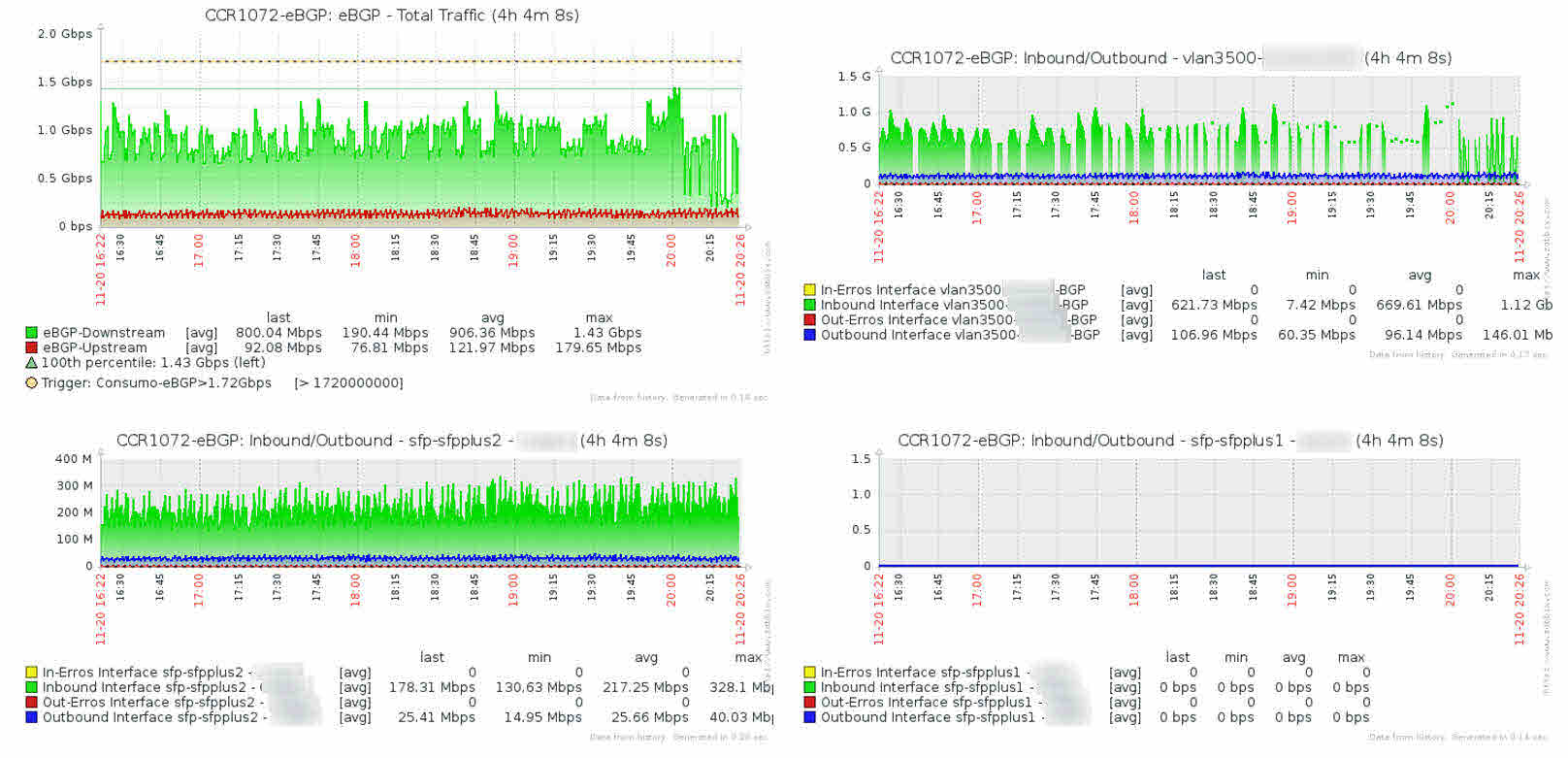Click the red eBGP-Upstream legend swatch
Image resolution: width=1568 pixels, height=758 pixels.
(31, 347)
